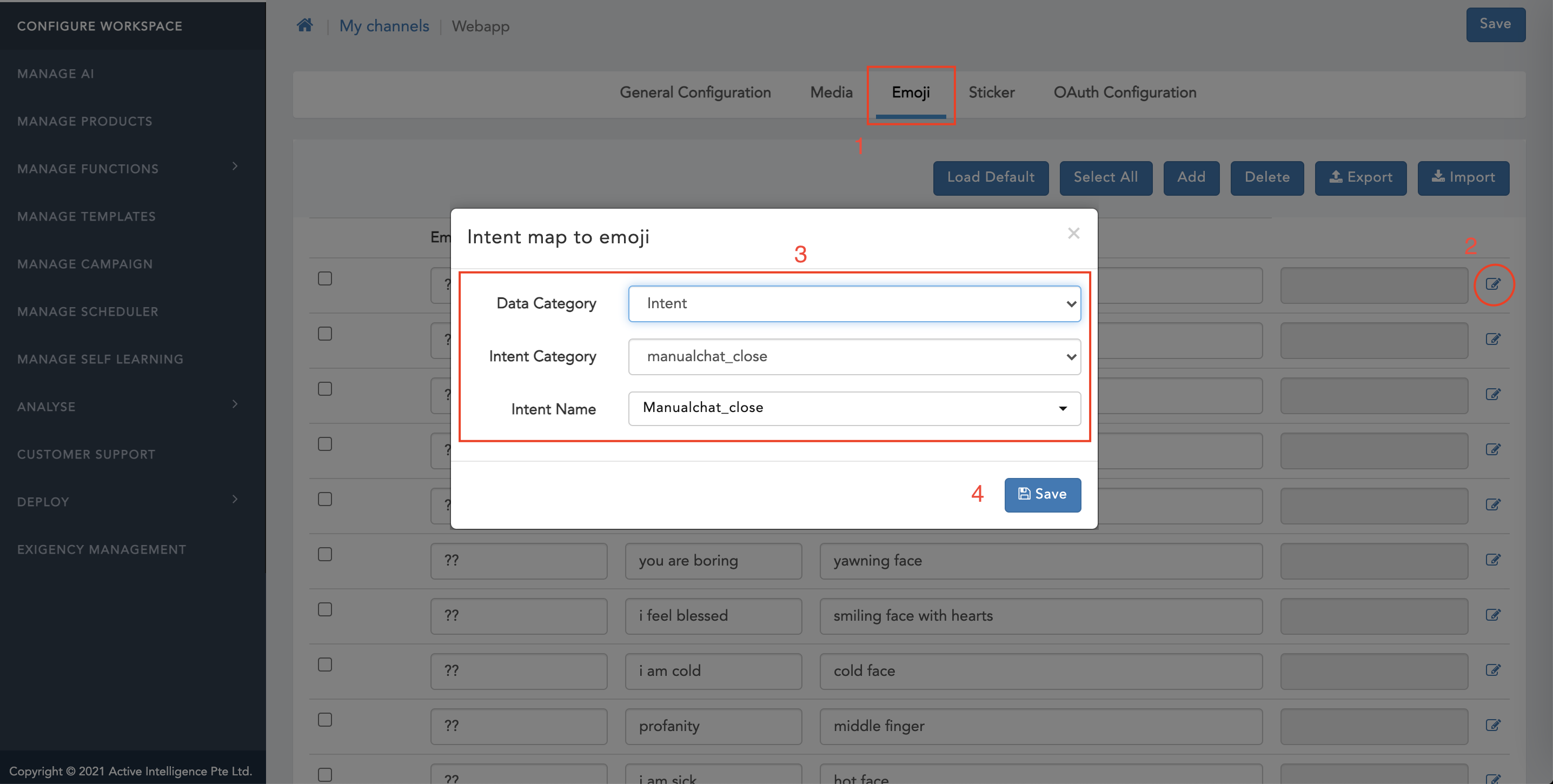1553x784 pixels.
Task: Edit the 'profanity' emoji mapping
Action: pyautogui.click(x=1493, y=726)
